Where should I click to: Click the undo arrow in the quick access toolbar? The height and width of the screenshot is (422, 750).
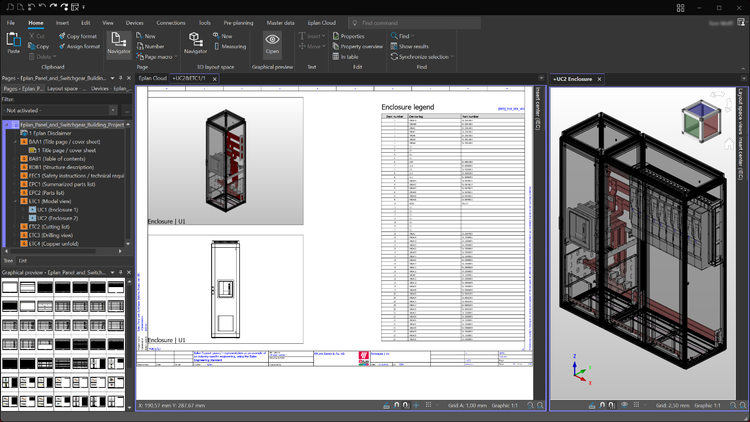(42, 7)
